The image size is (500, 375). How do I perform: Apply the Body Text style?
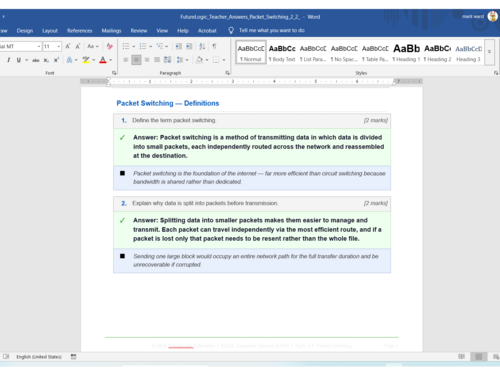(x=282, y=52)
